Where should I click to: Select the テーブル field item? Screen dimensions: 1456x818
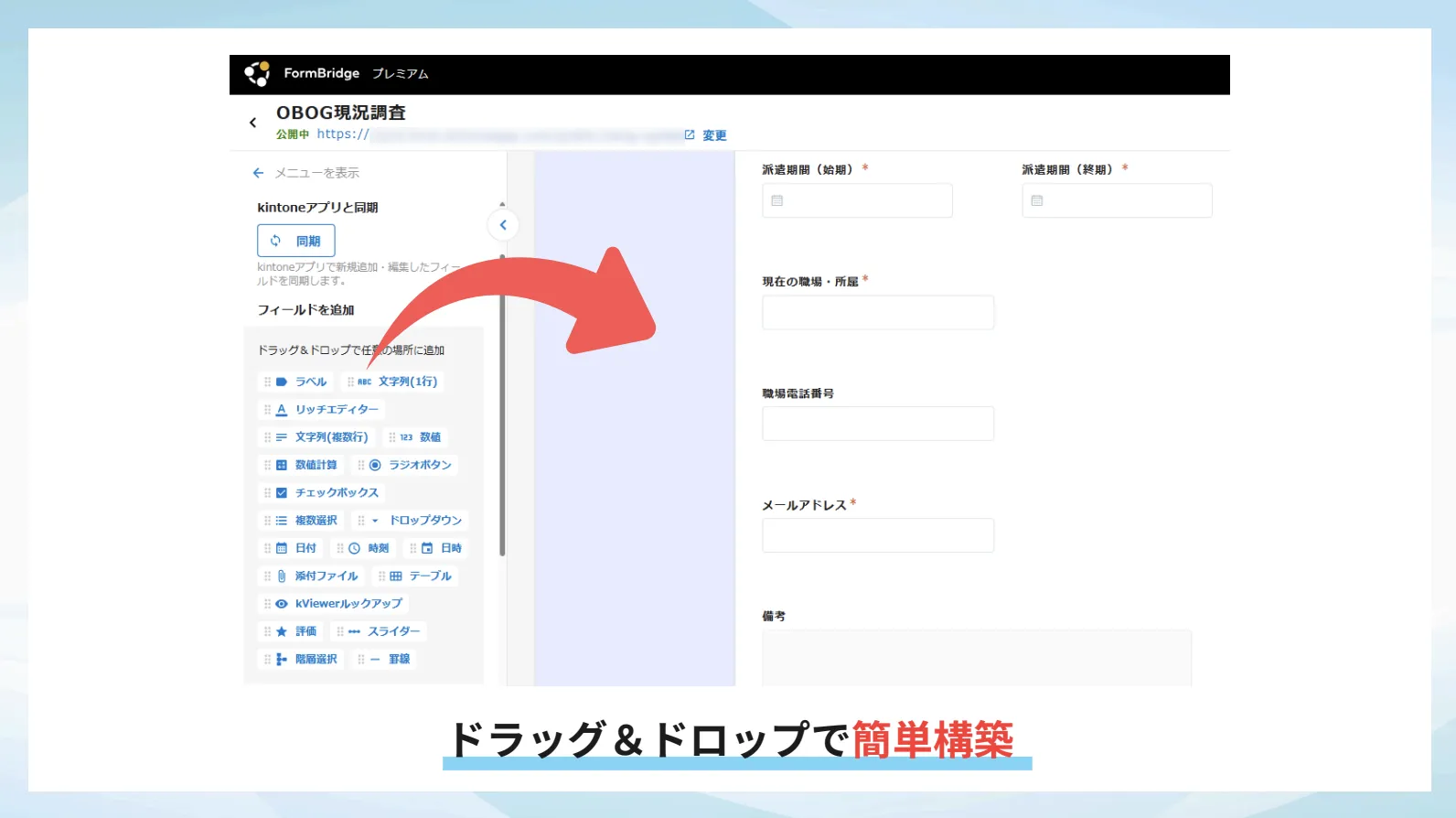[421, 576]
